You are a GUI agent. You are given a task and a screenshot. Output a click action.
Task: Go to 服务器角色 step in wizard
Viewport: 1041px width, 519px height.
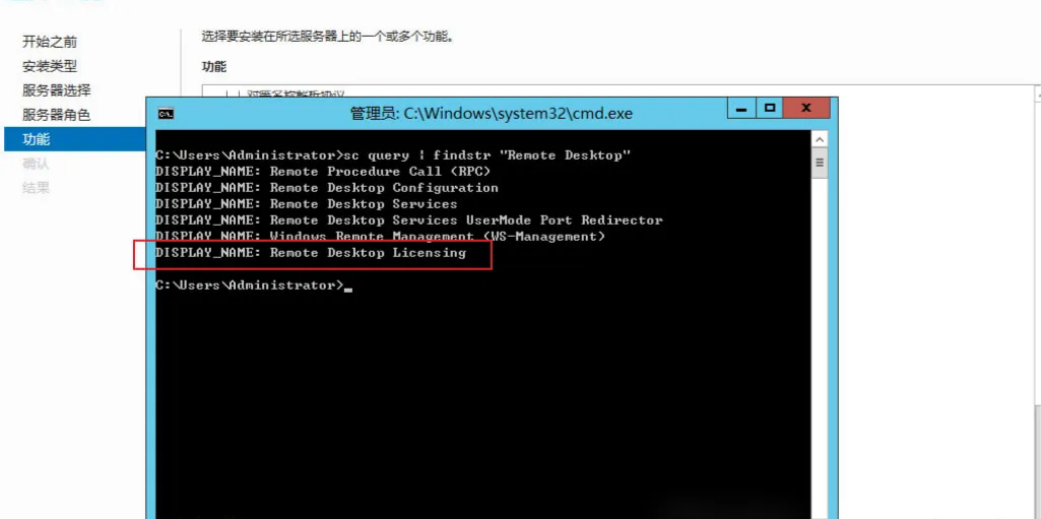pyautogui.click(x=56, y=115)
